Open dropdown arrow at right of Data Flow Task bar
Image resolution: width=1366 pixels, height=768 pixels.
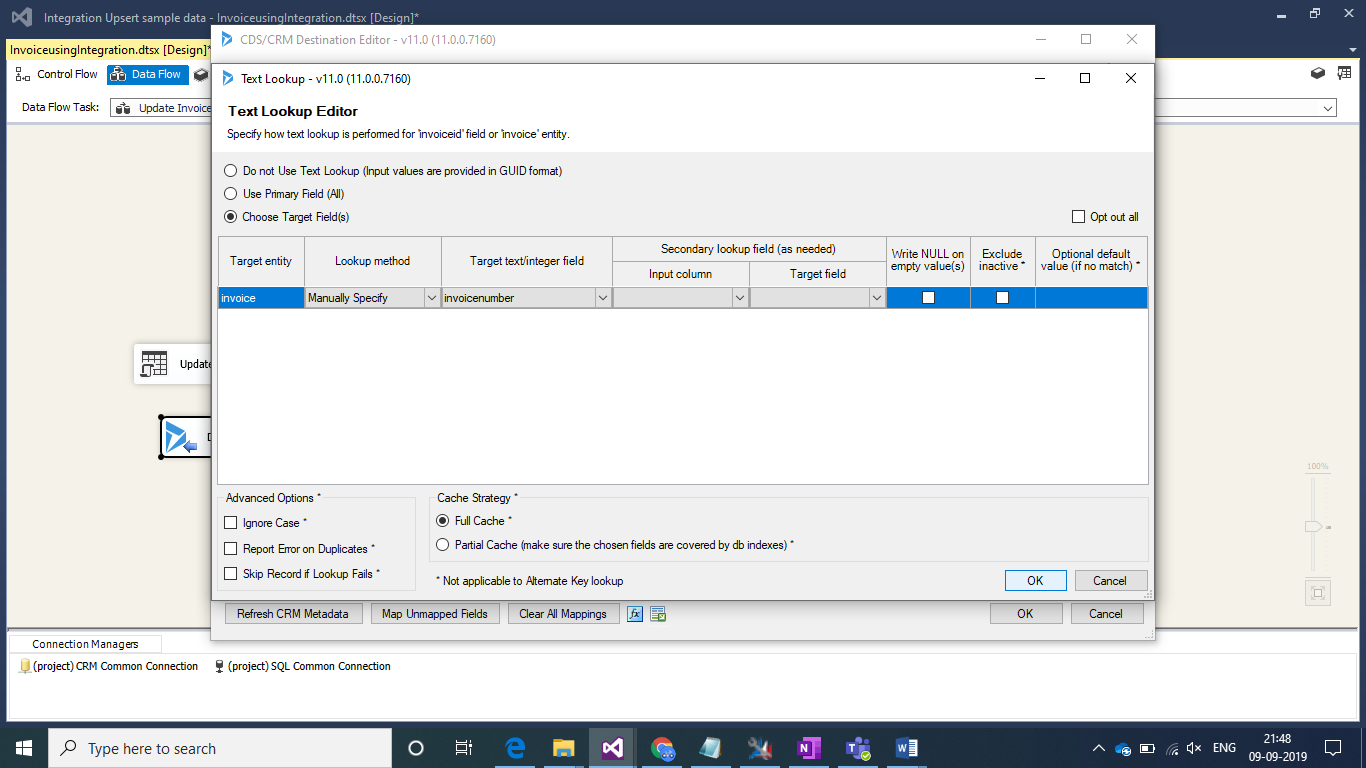click(x=1328, y=108)
